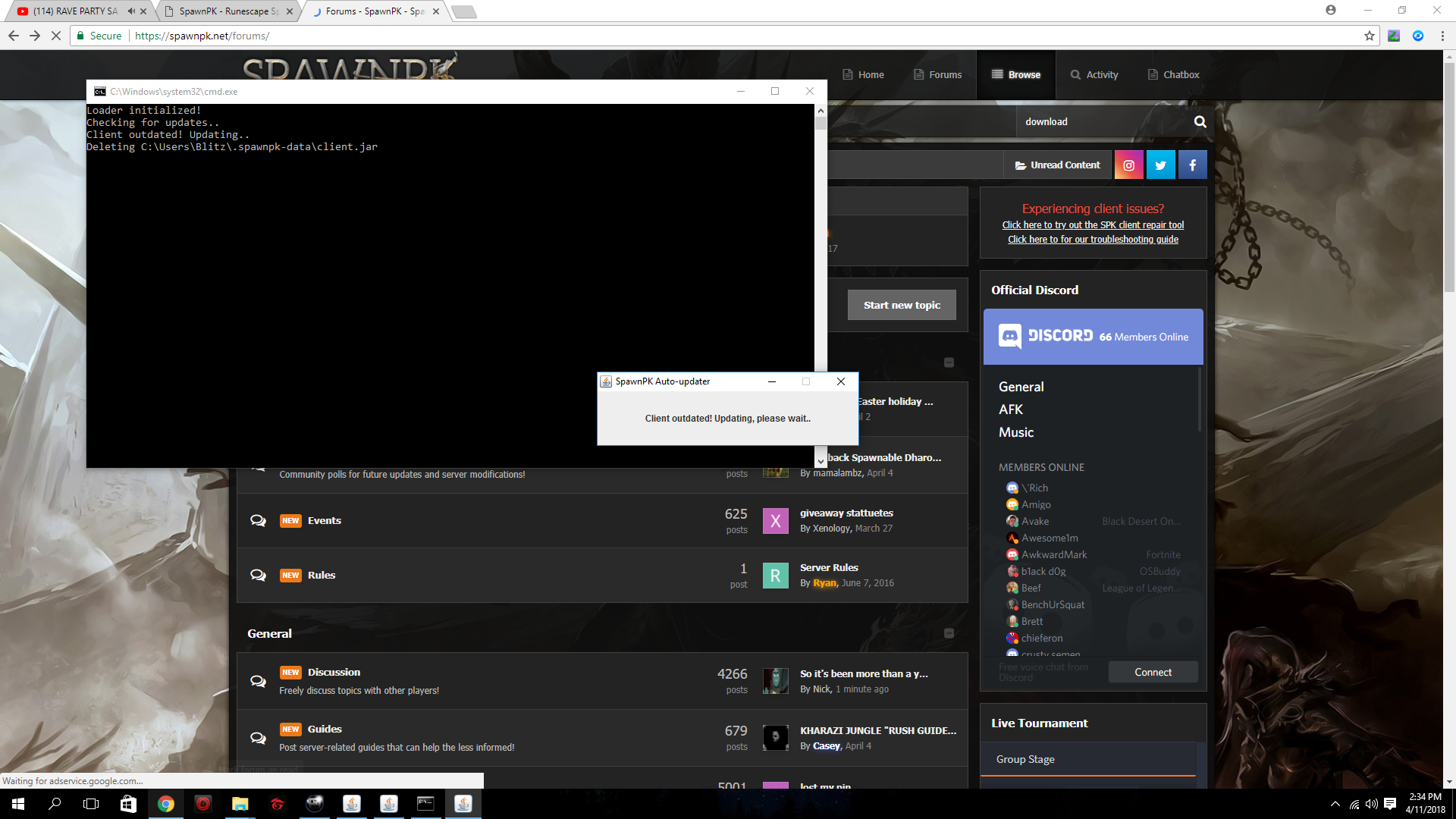The width and height of the screenshot is (1456, 819).
Task: Open the giveaway stattuetes topic
Action: [846, 513]
